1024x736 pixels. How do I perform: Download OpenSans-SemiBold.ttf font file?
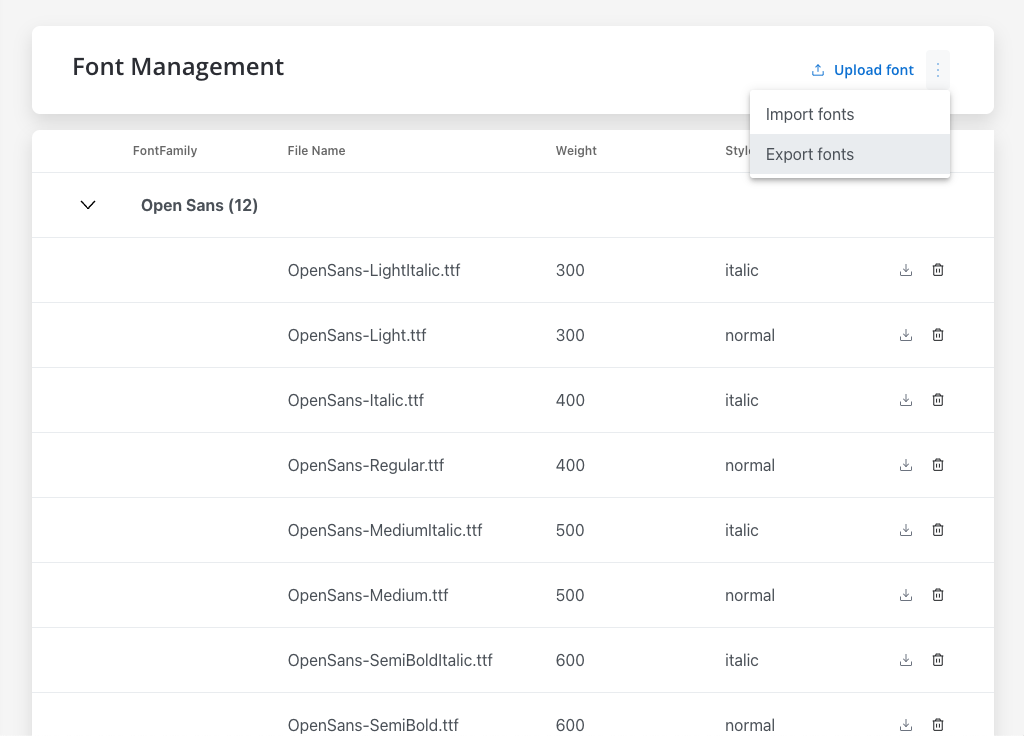coord(906,725)
